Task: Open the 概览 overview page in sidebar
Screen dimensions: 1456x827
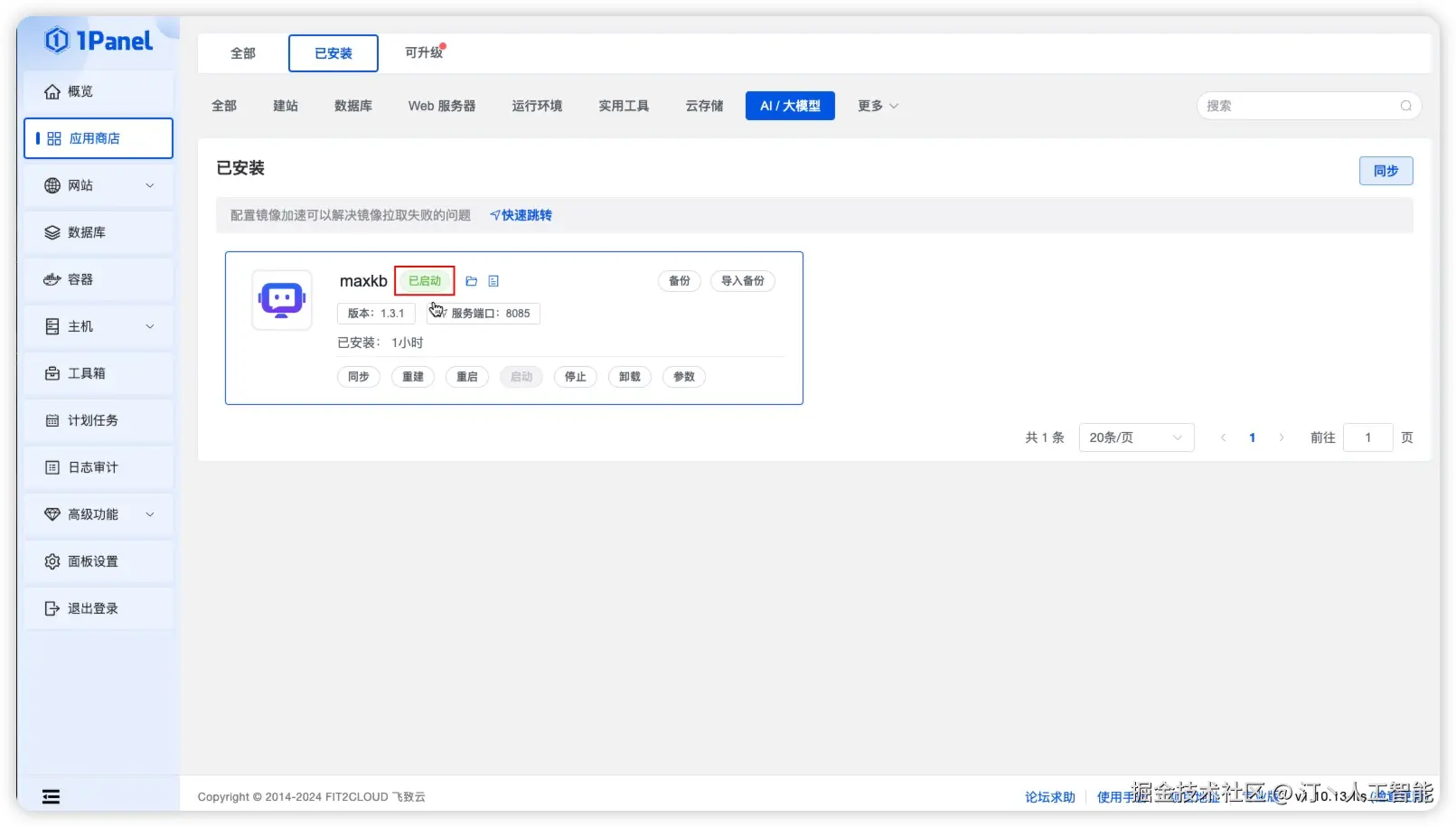Action: pos(99,91)
